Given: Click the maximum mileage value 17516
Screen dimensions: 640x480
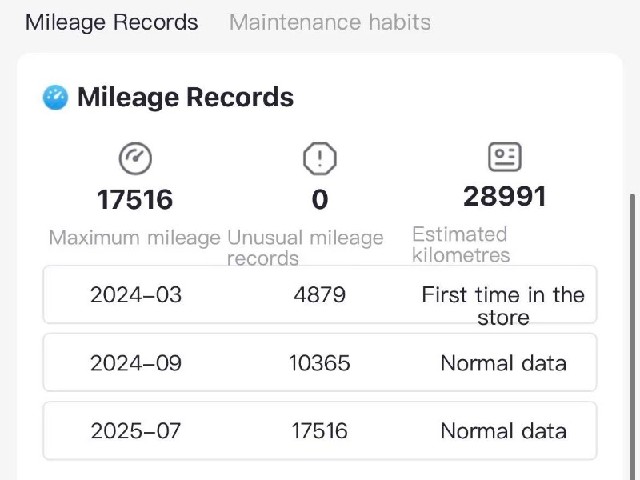Looking at the screenshot, I should coord(135,200).
